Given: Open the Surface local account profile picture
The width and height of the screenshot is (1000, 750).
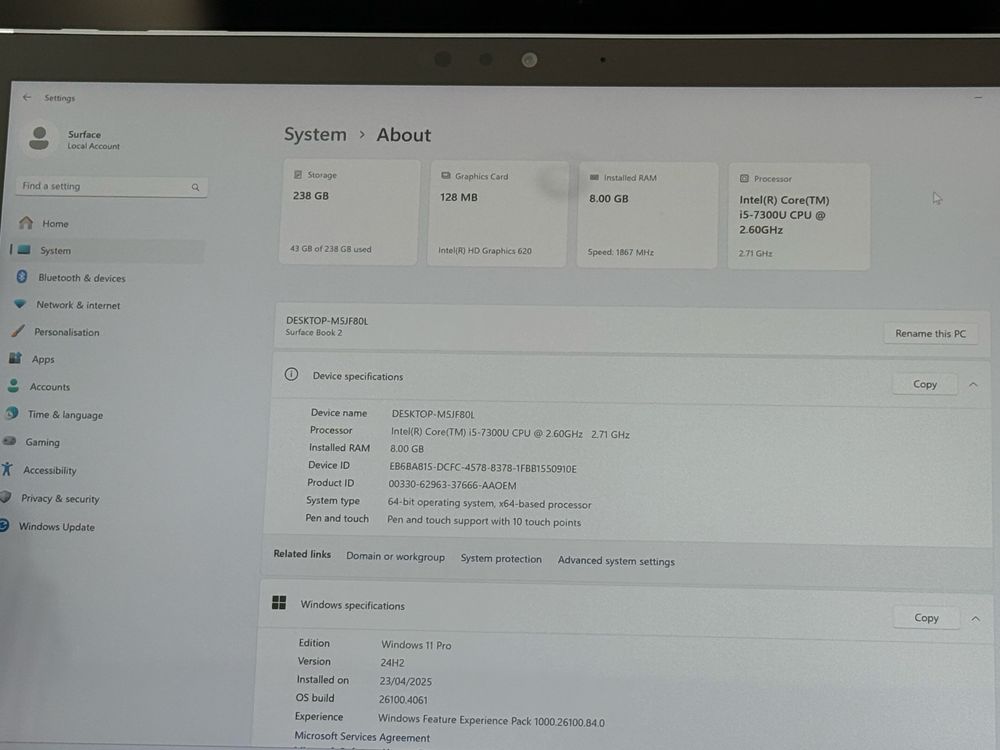Looking at the screenshot, I should pyautogui.click(x=39, y=138).
